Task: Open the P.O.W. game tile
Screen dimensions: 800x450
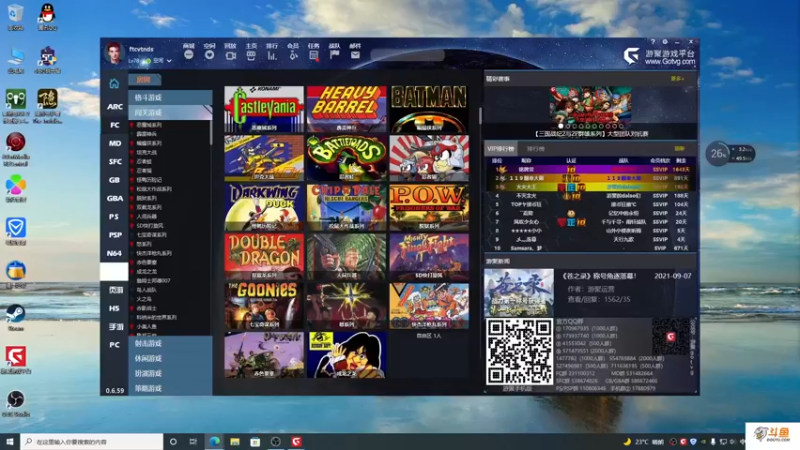Action: 429,207
